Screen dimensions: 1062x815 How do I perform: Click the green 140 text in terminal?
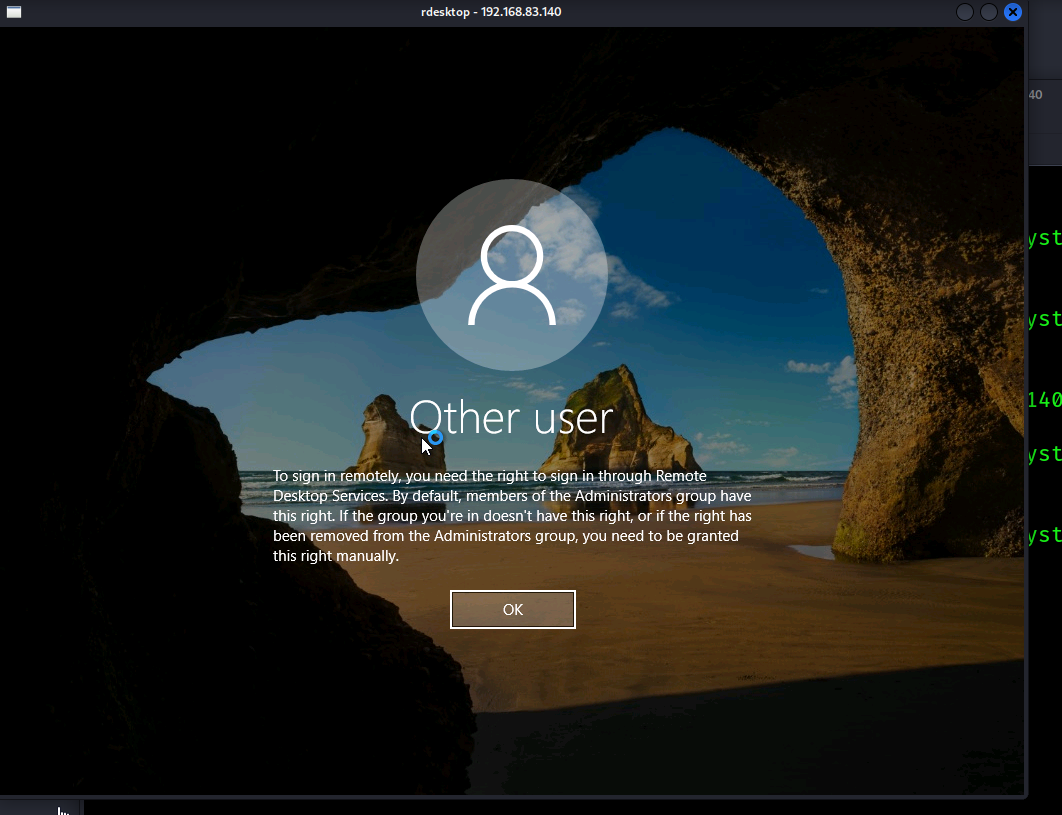(1044, 400)
